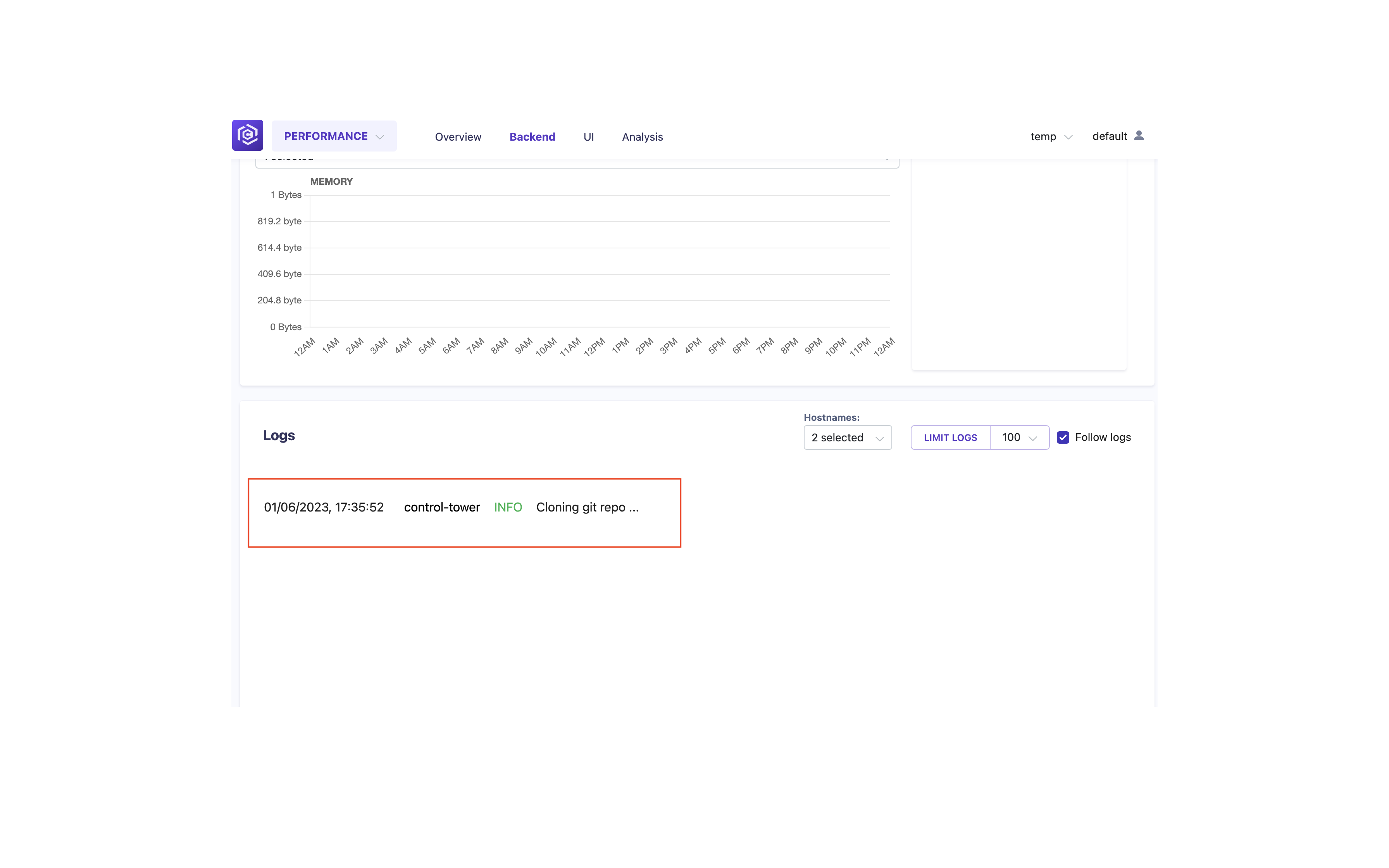Switch to the UI tab
The height and width of the screenshot is (868, 1389).
tap(588, 137)
